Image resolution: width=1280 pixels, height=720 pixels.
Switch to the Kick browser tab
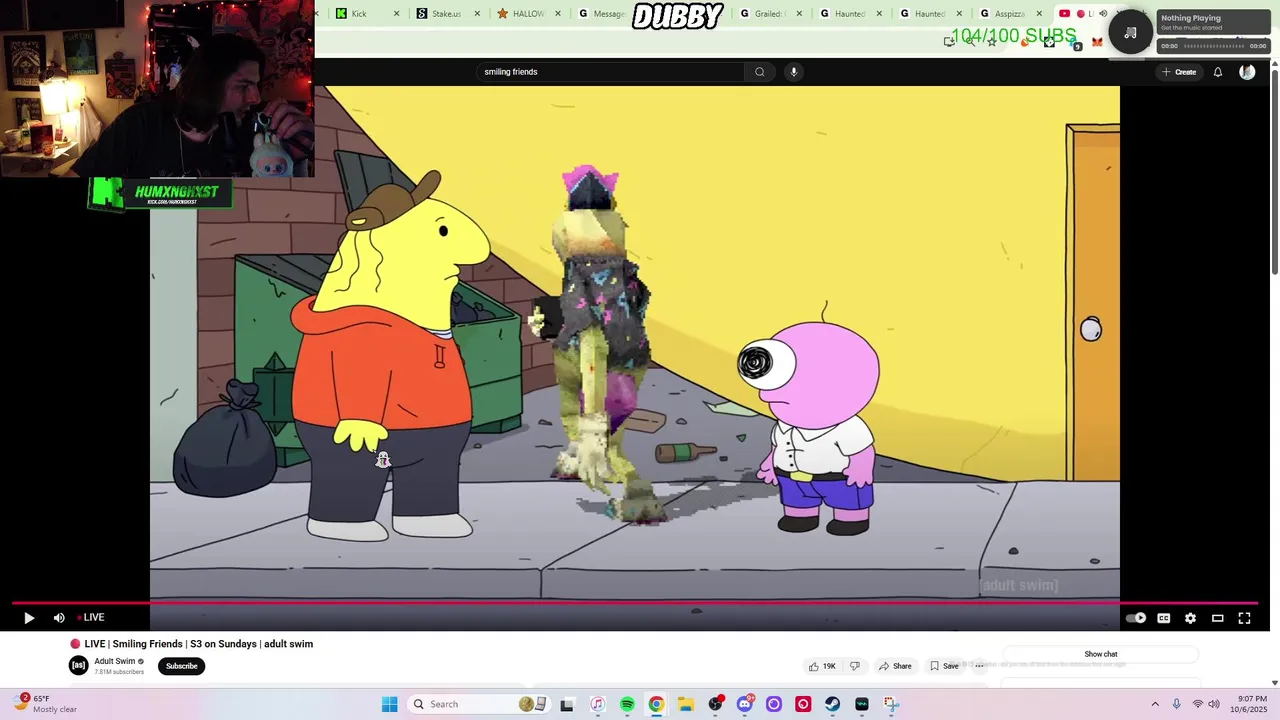click(x=358, y=14)
